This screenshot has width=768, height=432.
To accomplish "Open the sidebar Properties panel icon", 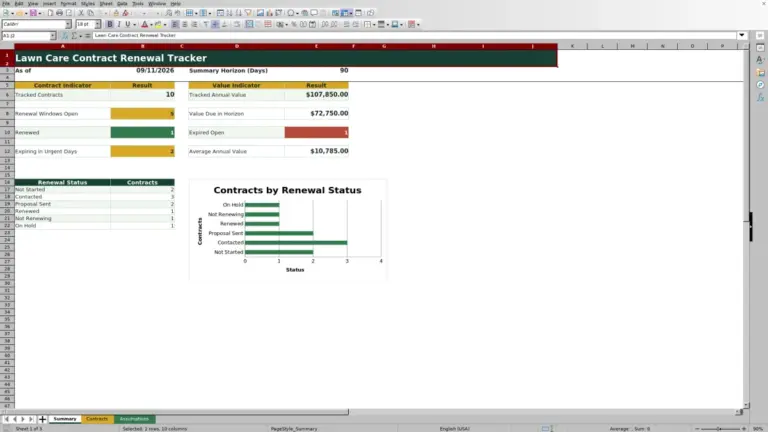I will (760, 48).
